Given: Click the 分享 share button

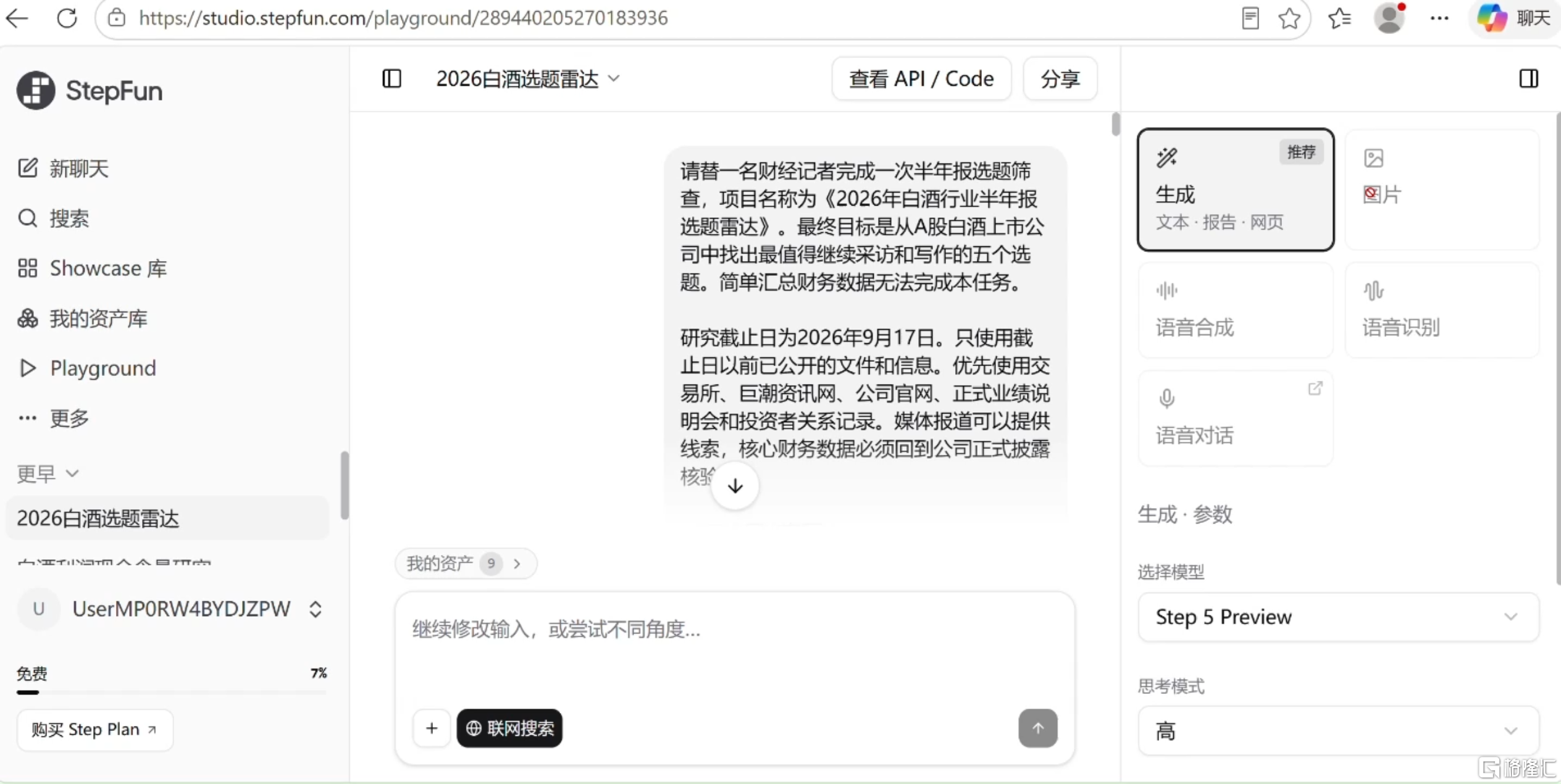Looking at the screenshot, I should point(1060,78).
